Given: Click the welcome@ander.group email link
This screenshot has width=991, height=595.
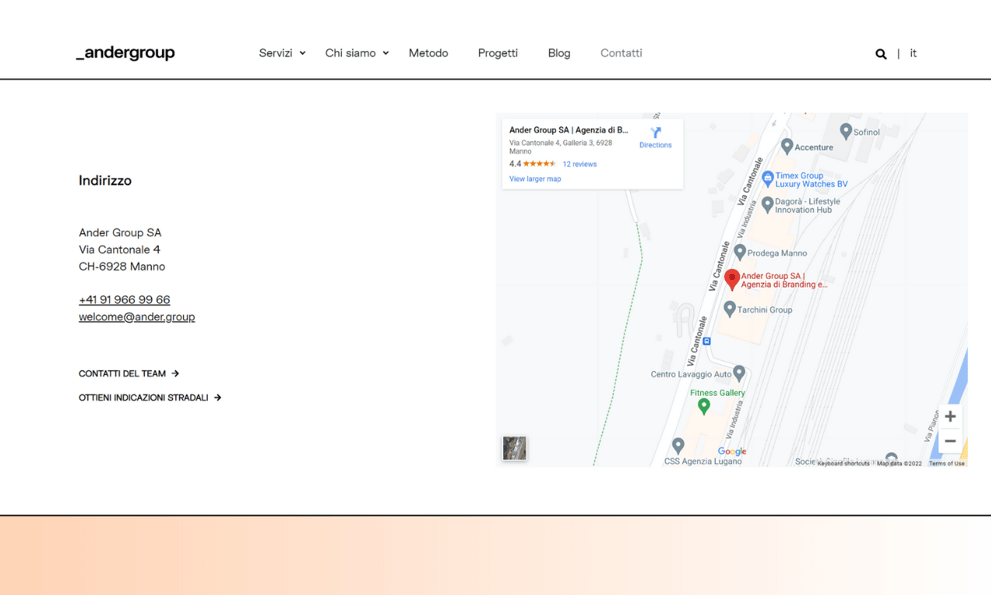Looking at the screenshot, I should coord(136,316).
